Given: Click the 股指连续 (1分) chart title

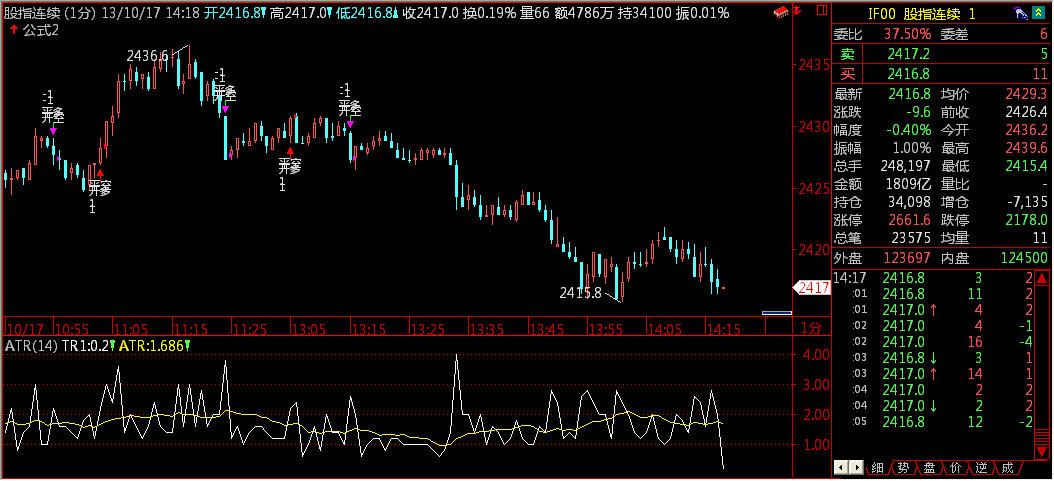Looking at the screenshot, I should (x=52, y=13).
